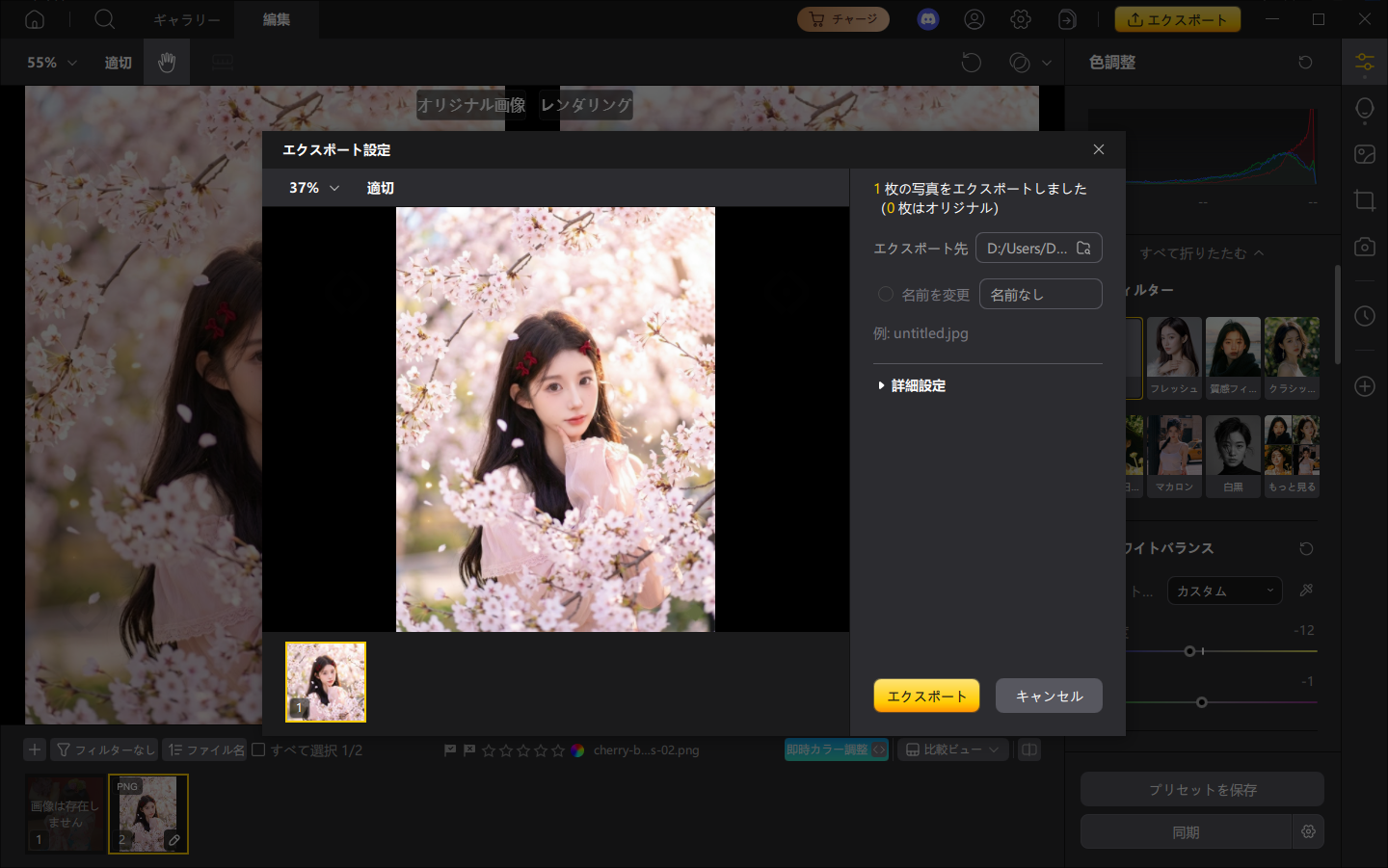Expand the 詳細設定 section

(910, 384)
